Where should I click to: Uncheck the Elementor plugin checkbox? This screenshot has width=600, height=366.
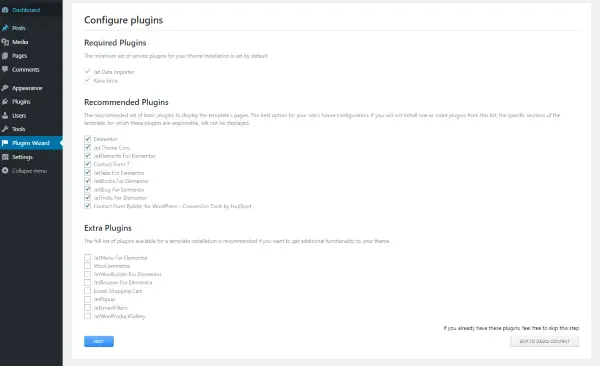pos(88,139)
